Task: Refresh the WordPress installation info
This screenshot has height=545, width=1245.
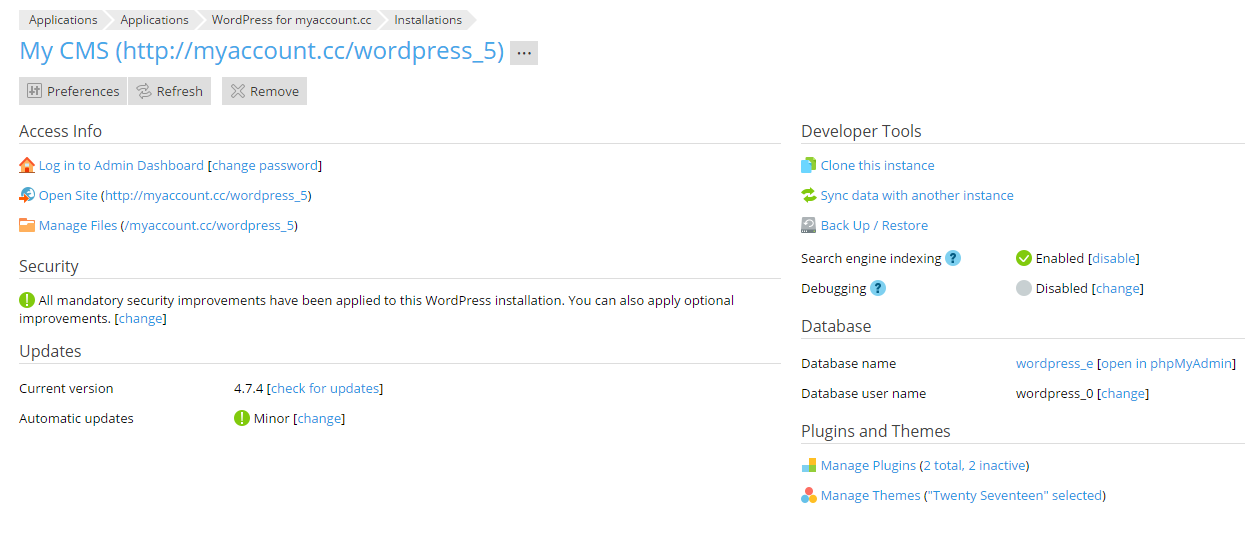Action: tap(170, 91)
